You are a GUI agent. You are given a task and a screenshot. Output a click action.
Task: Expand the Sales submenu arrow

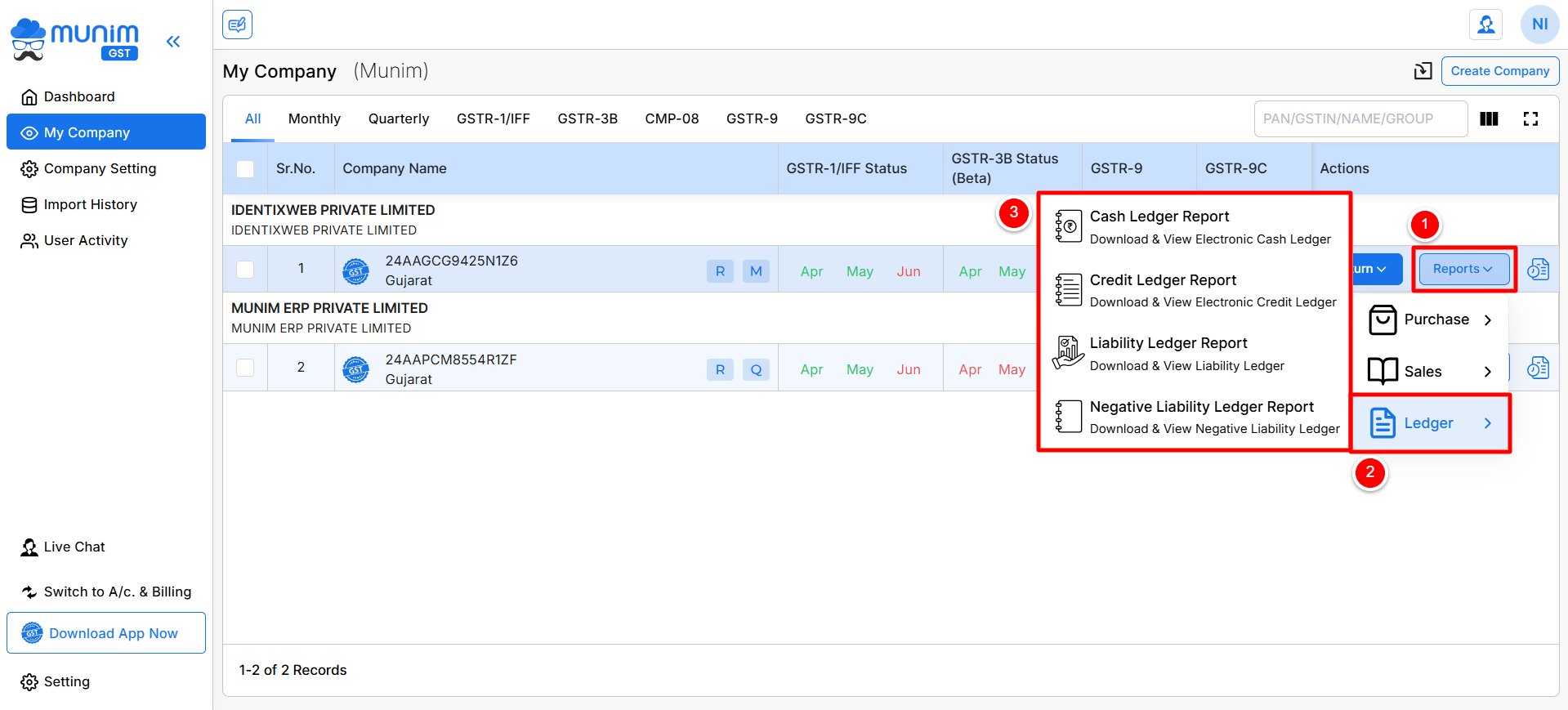point(1487,372)
